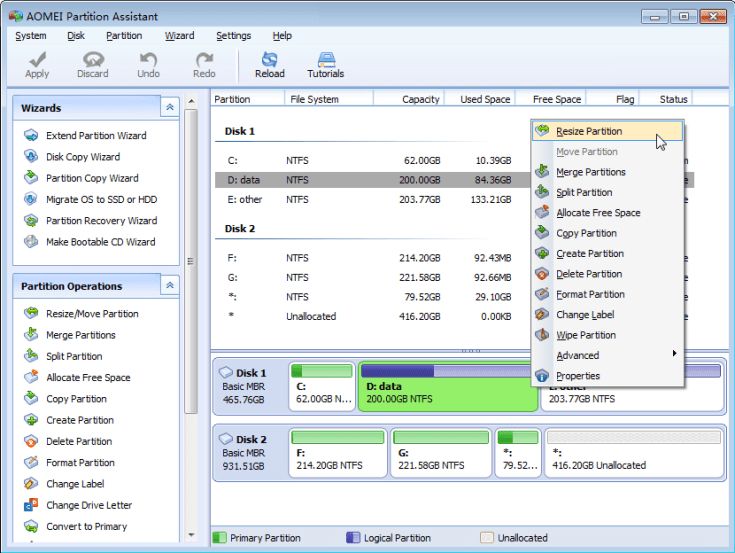Choose Merge Partitions in context menu

(608, 172)
